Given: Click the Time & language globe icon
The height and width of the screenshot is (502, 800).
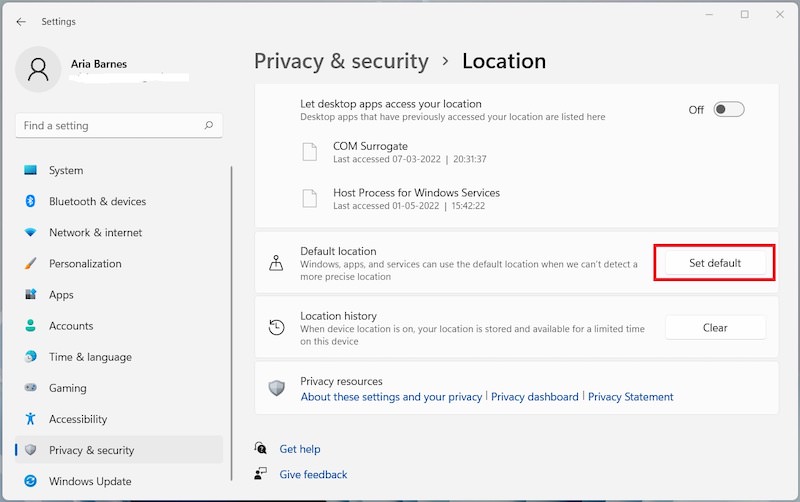Looking at the screenshot, I should pos(31,357).
